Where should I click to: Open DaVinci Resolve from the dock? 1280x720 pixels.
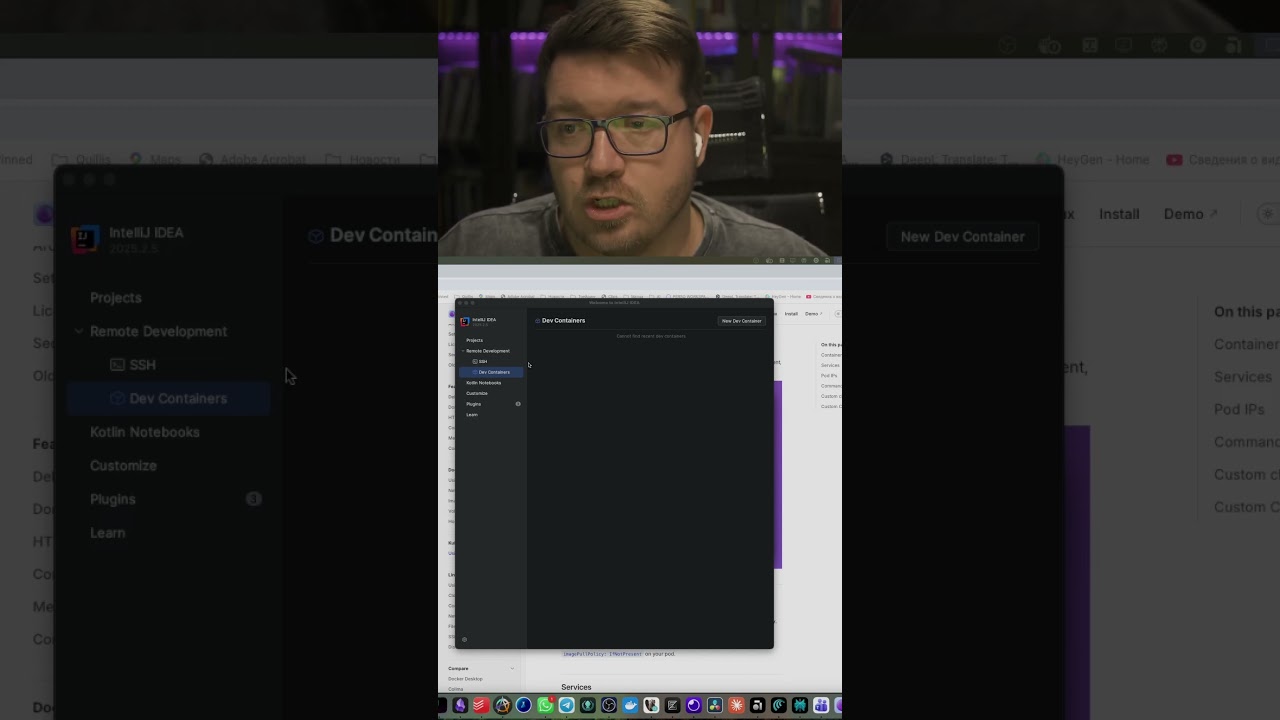tap(715, 706)
